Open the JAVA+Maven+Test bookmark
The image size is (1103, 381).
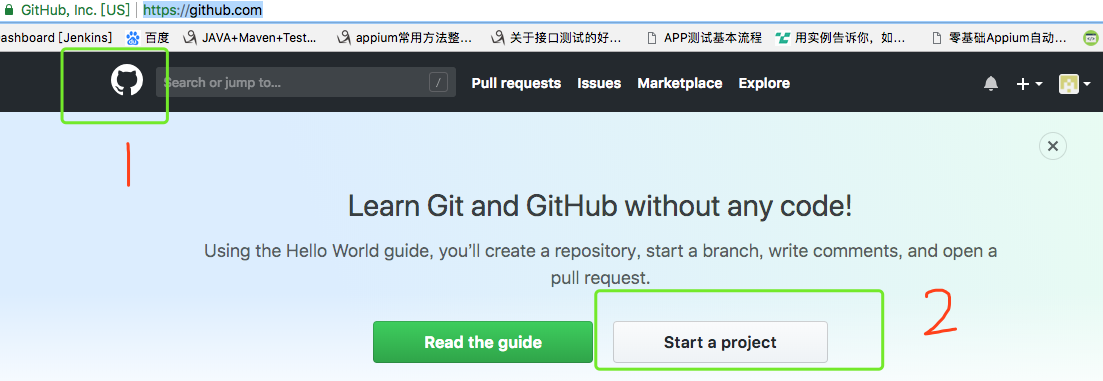point(250,38)
